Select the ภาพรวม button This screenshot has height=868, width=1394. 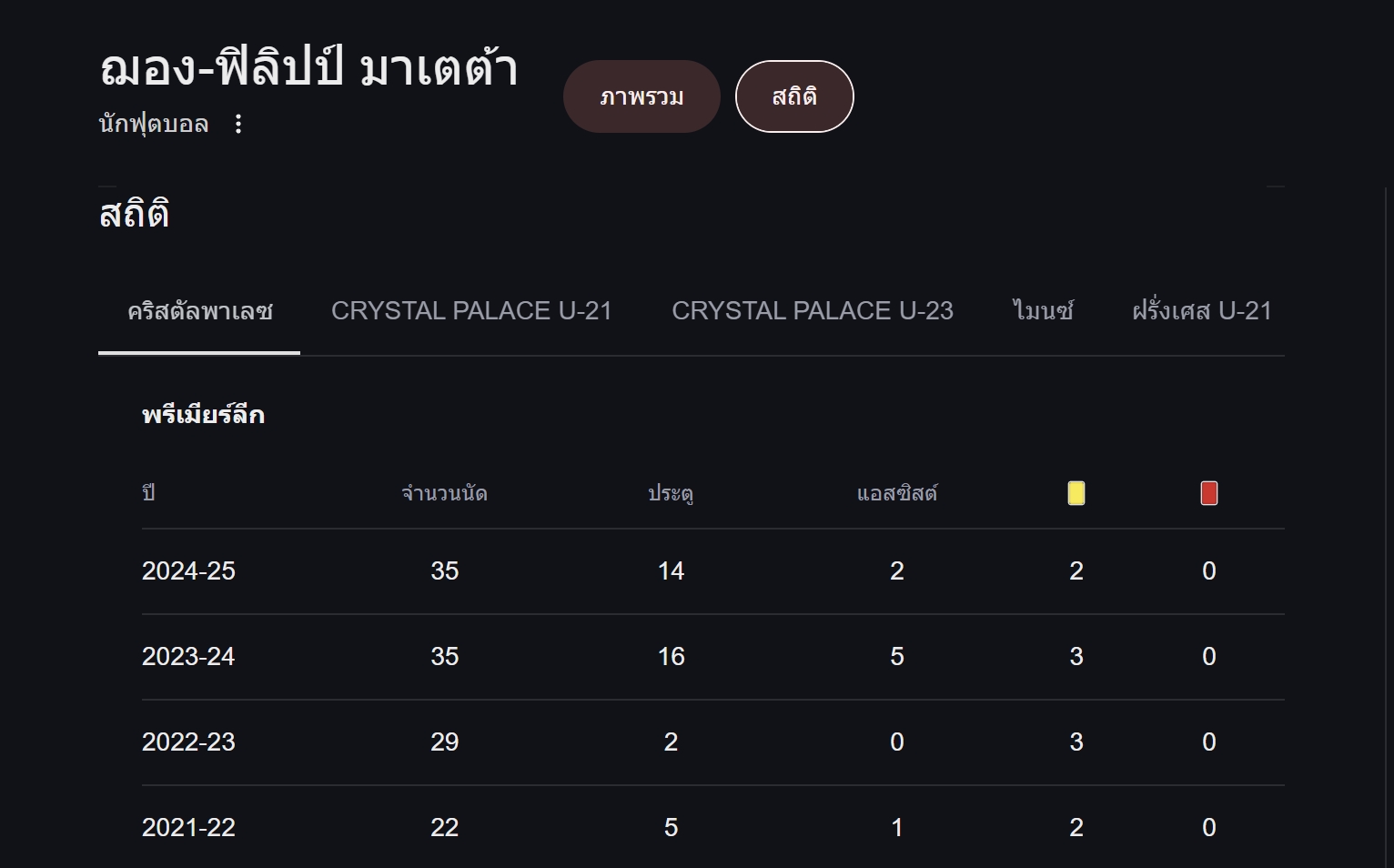pyautogui.click(x=641, y=96)
